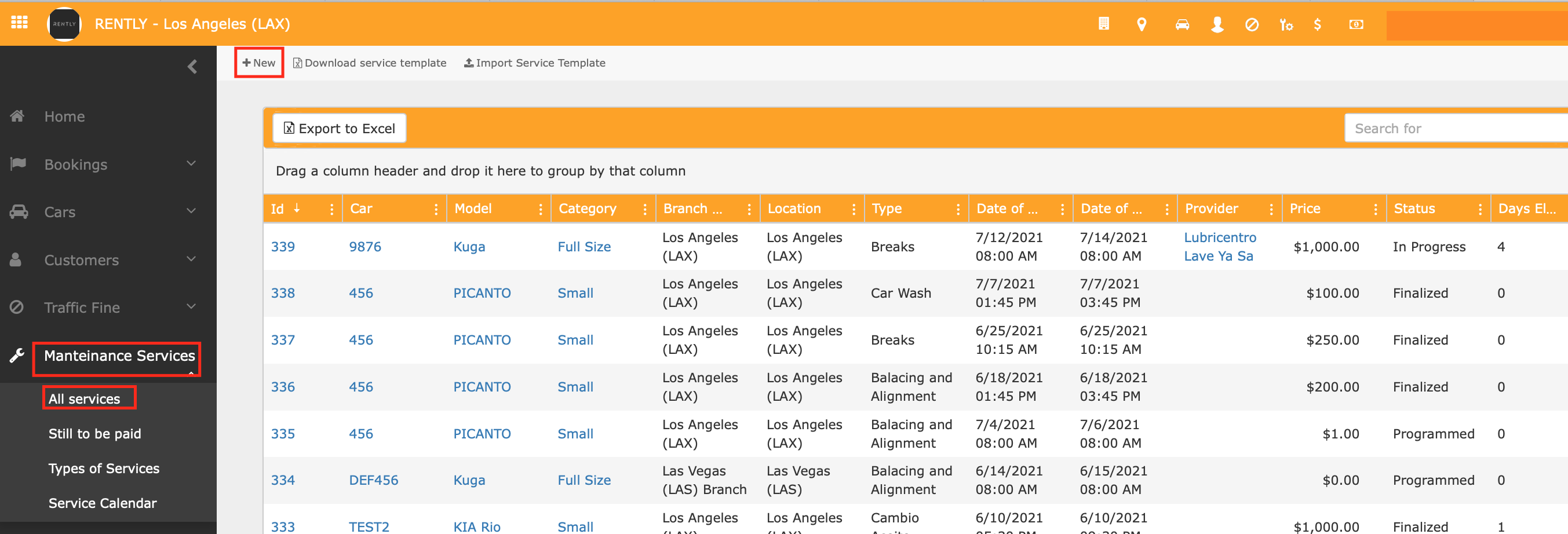
Task: Open the first Date of column options menu
Action: pos(1063,209)
